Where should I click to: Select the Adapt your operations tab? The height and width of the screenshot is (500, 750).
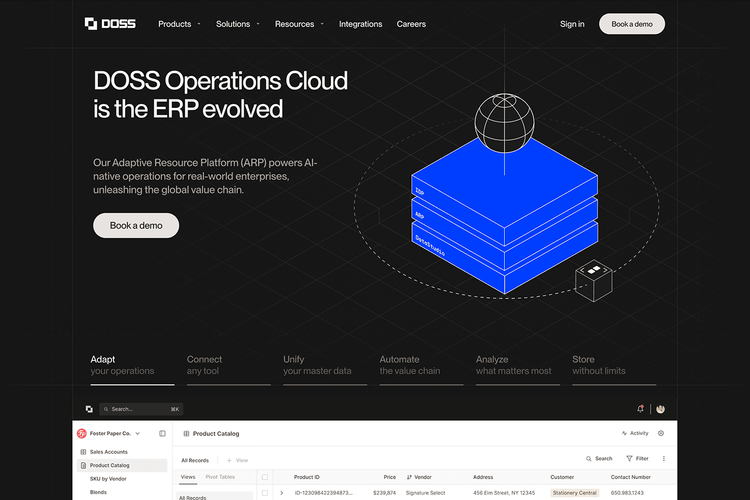[132, 369]
